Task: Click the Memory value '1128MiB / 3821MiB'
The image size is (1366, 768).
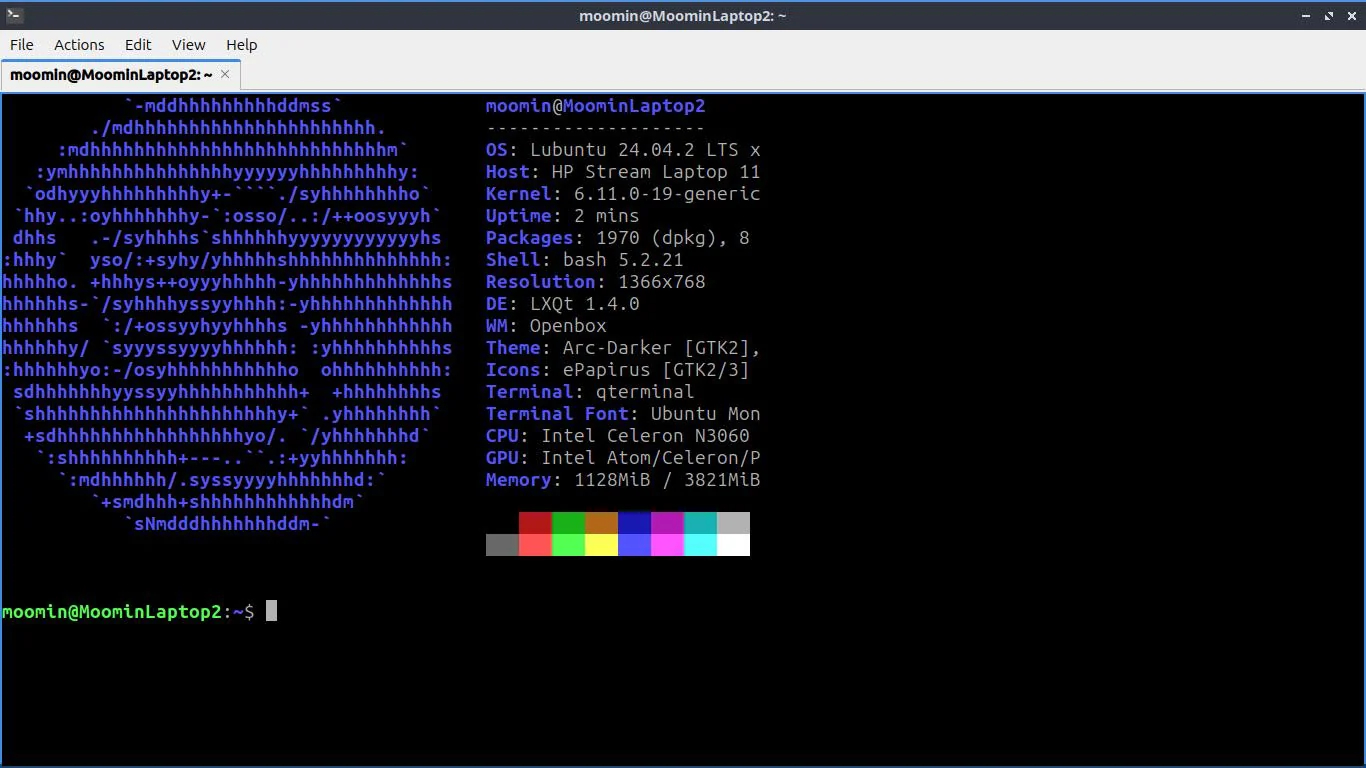Action: click(667, 480)
